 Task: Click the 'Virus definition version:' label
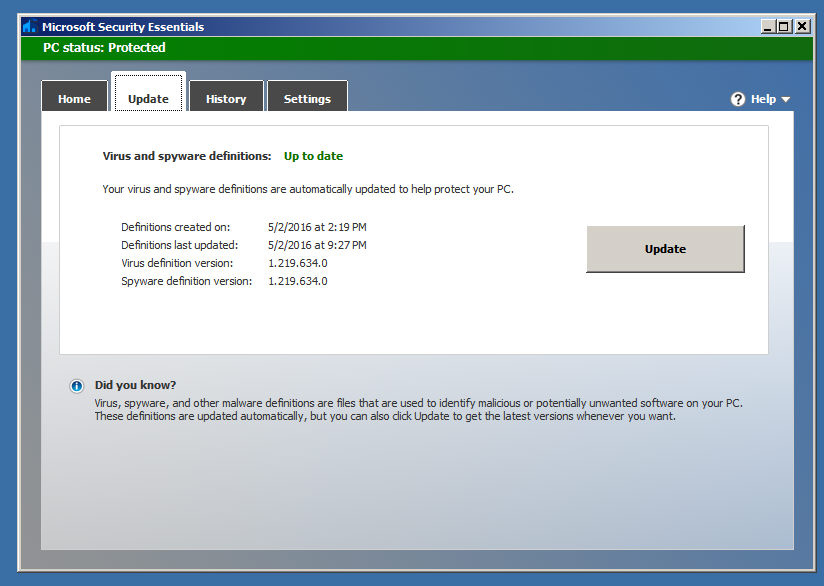[177, 263]
